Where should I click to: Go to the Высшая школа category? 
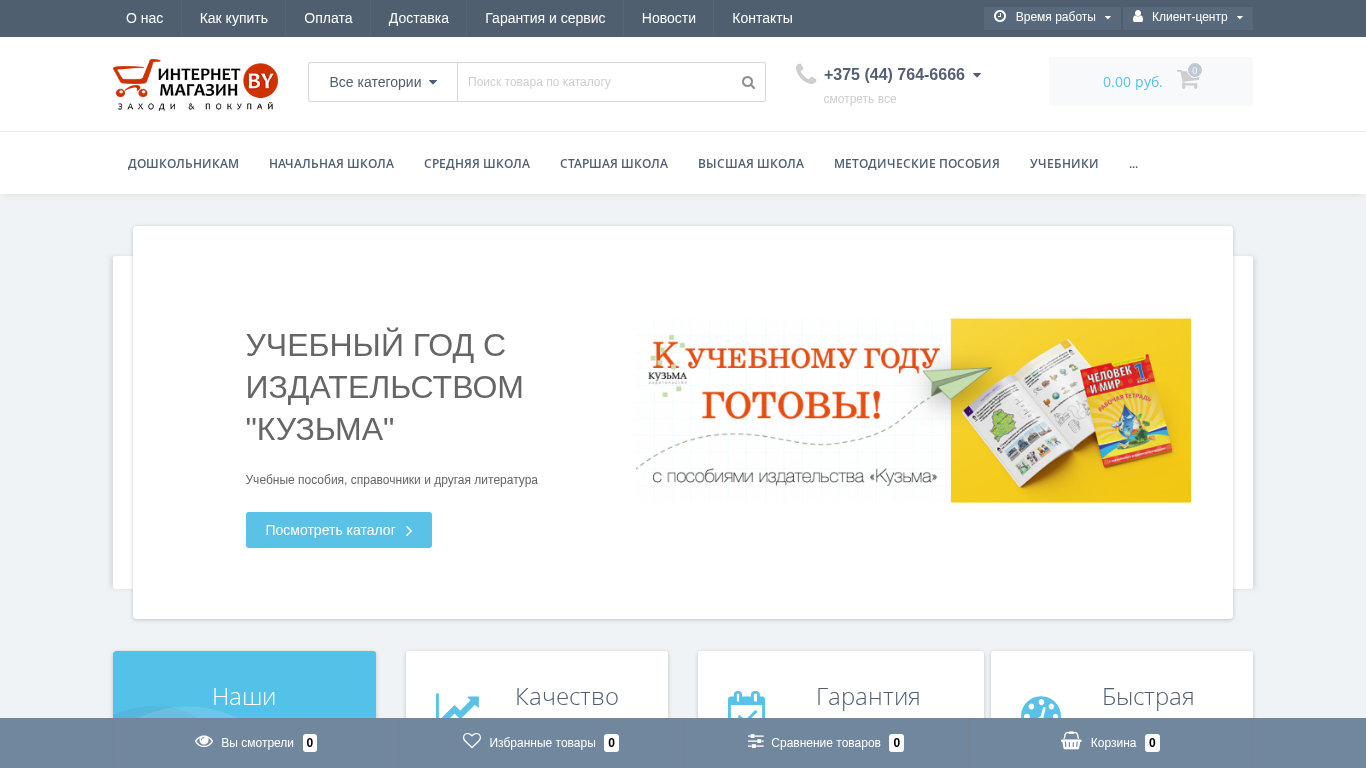pos(751,164)
